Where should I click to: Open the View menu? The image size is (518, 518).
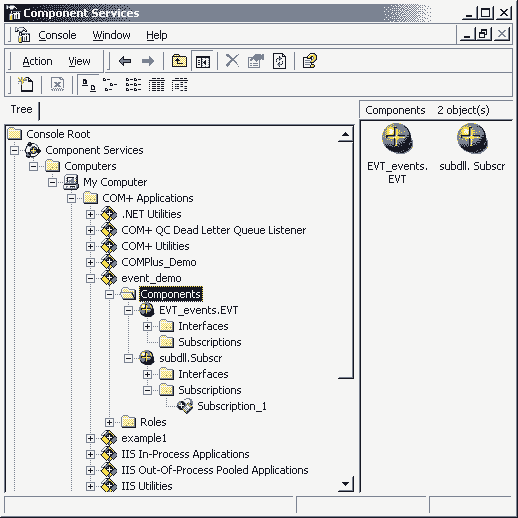click(79, 61)
